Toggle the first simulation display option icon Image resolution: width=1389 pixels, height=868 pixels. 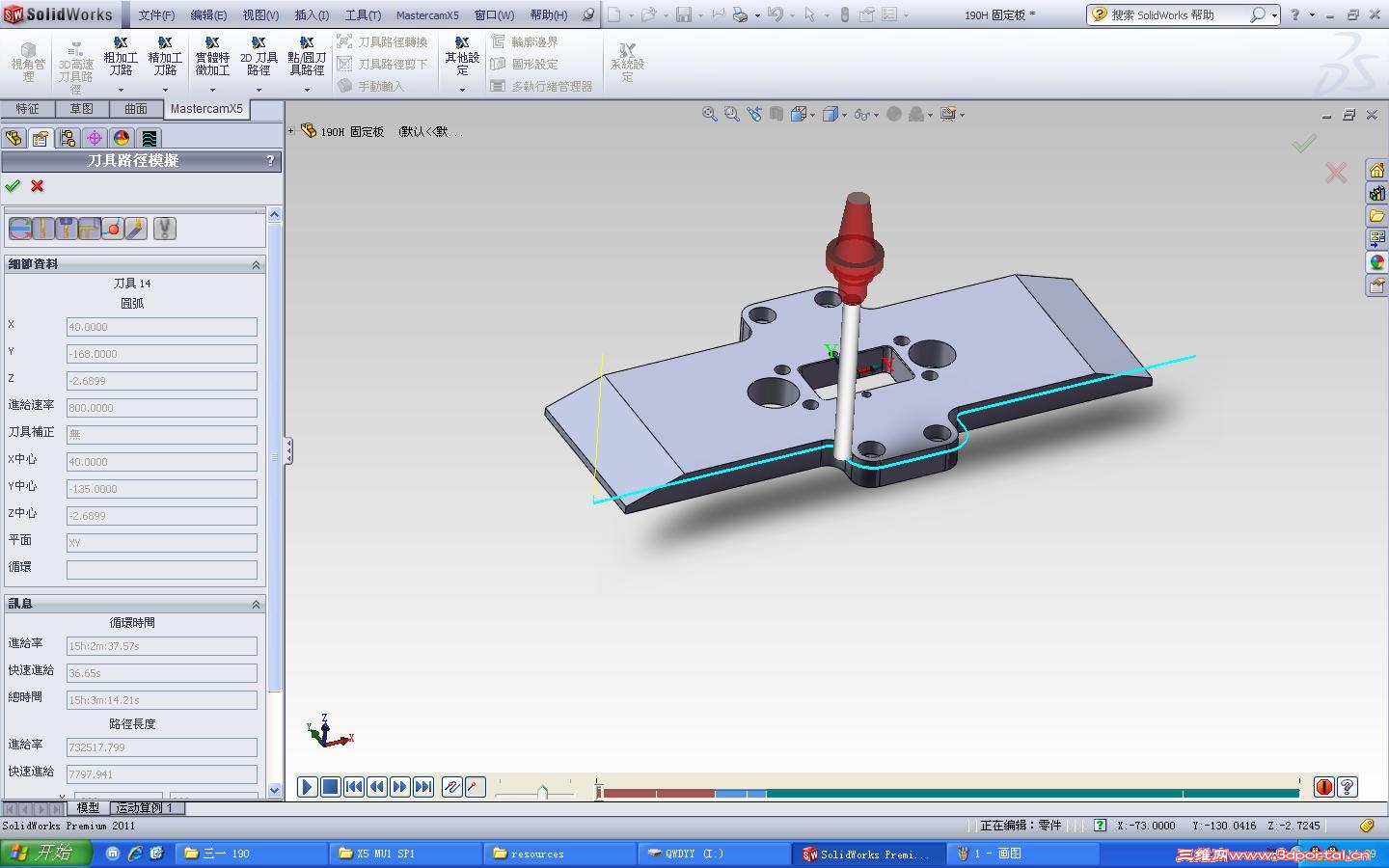pos(19,229)
